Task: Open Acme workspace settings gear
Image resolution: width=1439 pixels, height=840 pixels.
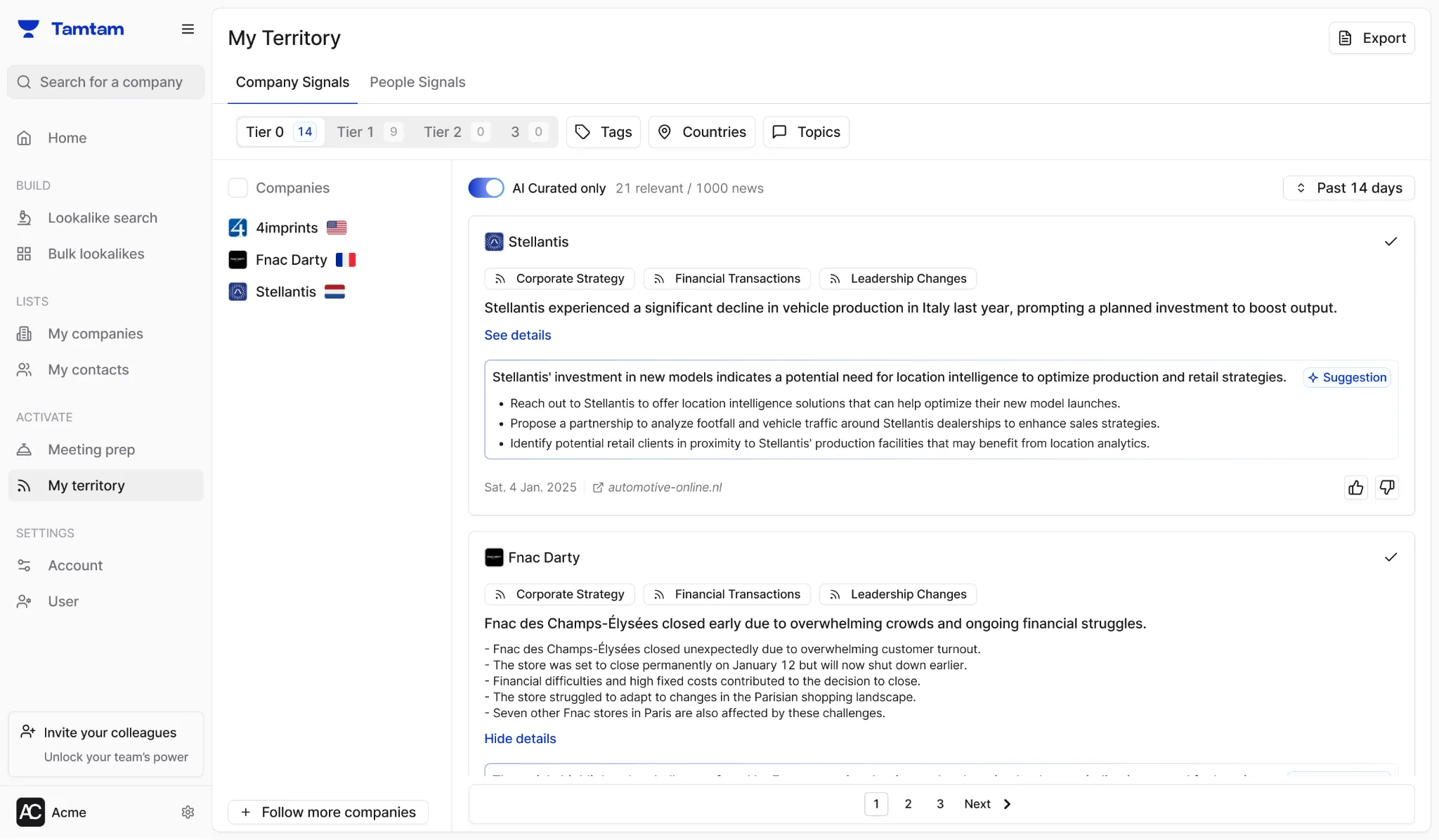Action: pyautogui.click(x=188, y=812)
